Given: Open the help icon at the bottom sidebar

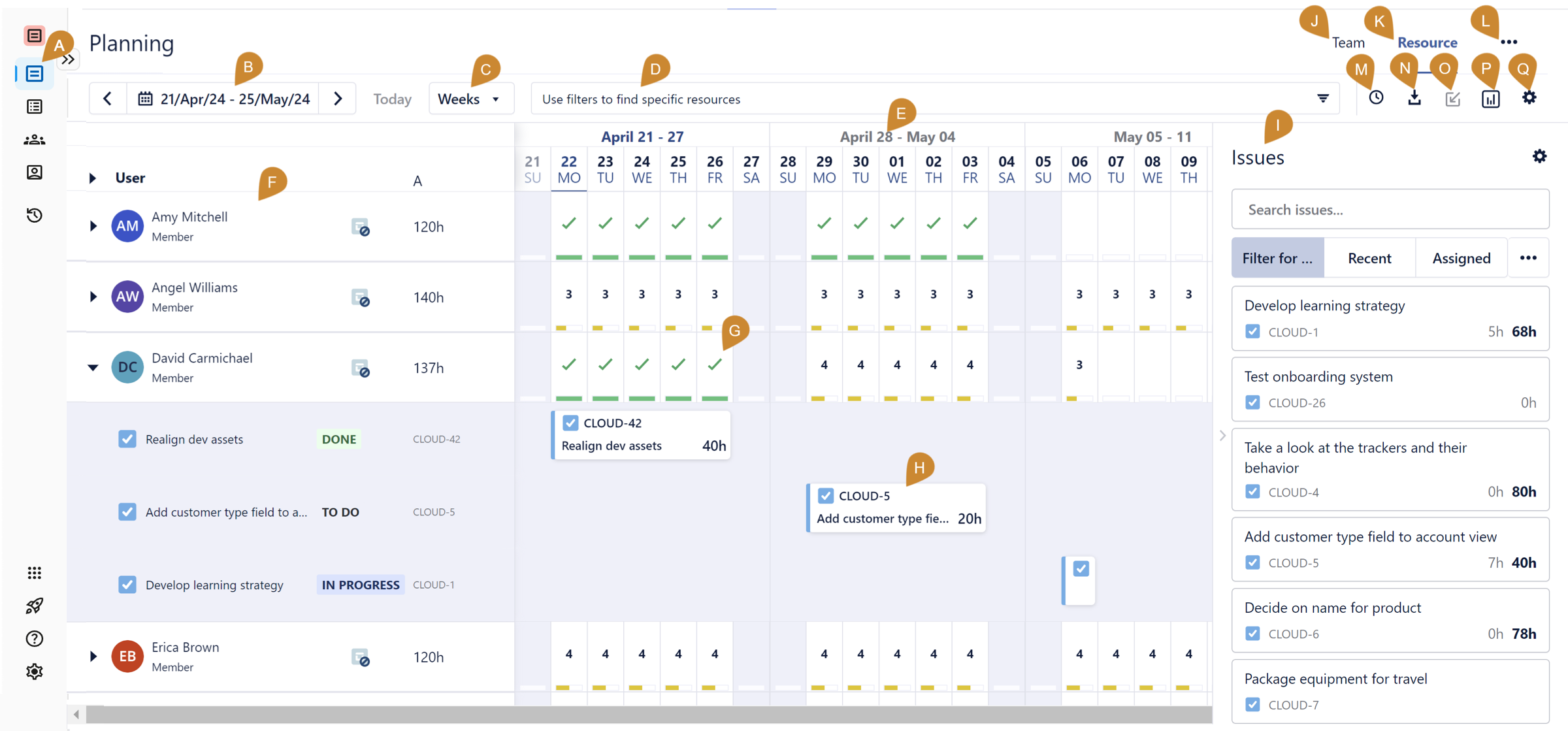Looking at the screenshot, I should (34, 638).
